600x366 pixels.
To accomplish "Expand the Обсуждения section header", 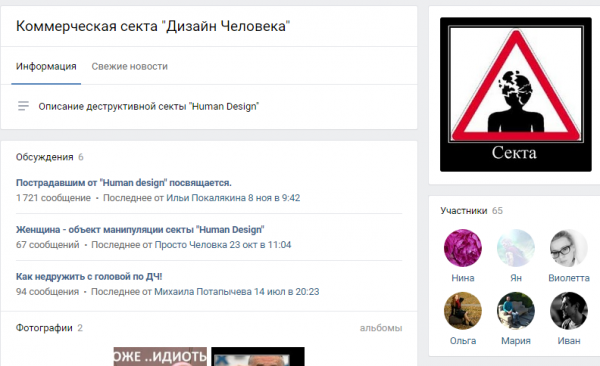I will [x=44, y=157].
